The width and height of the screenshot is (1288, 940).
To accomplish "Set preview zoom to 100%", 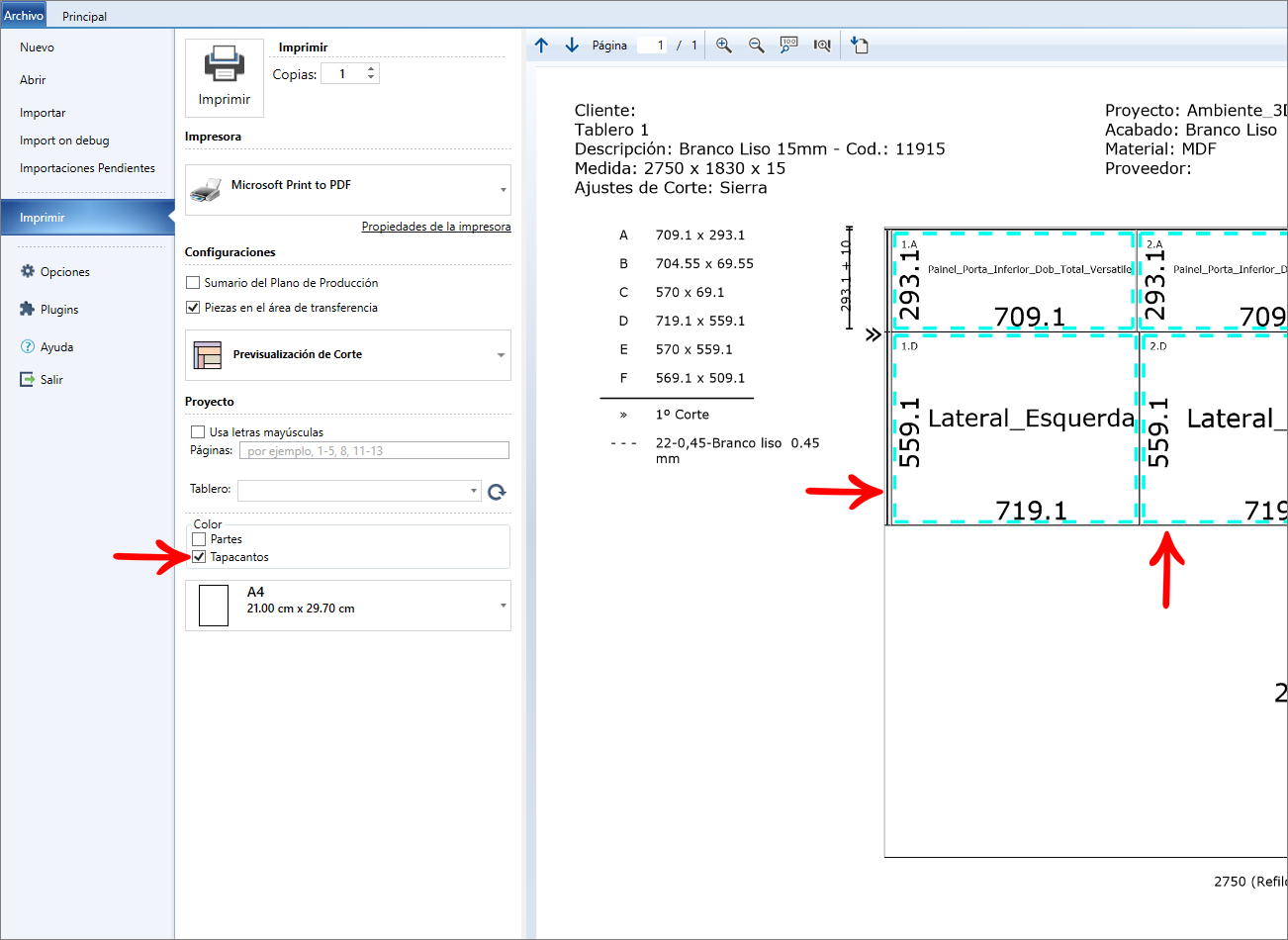I will click(788, 46).
